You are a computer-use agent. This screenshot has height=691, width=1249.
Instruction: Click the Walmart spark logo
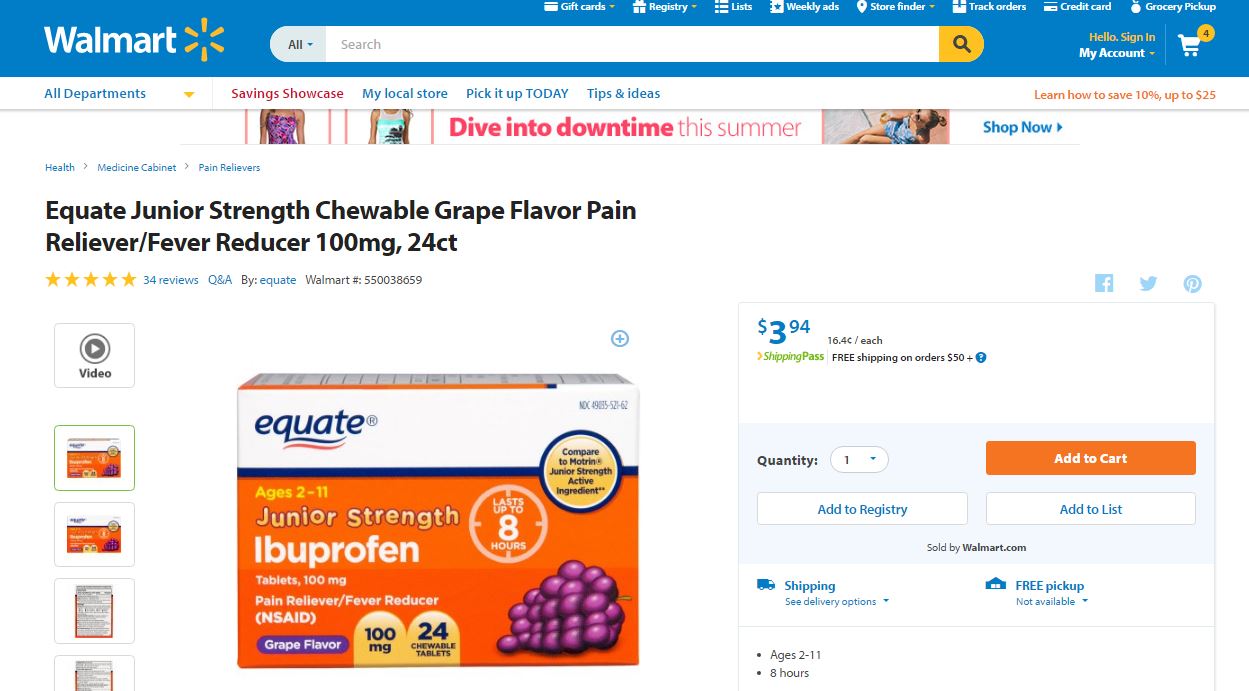coord(205,40)
